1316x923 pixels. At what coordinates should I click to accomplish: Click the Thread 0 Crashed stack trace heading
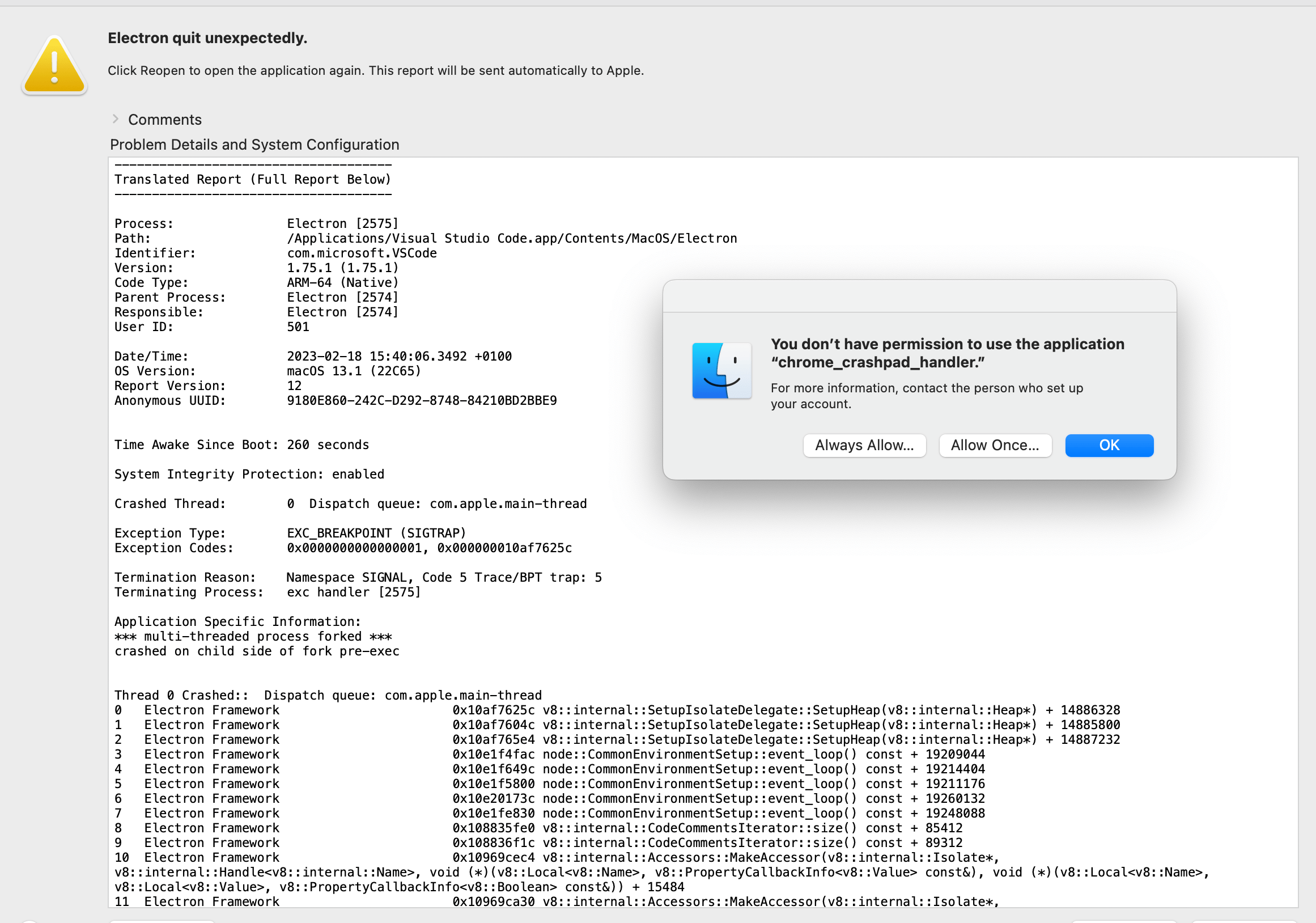(328, 695)
